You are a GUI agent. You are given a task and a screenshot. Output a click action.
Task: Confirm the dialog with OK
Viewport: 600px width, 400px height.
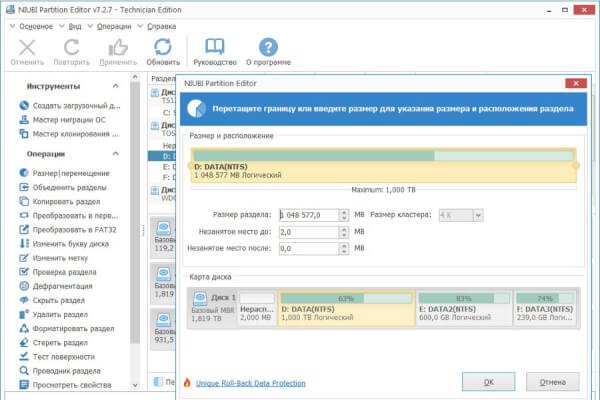tap(489, 382)
